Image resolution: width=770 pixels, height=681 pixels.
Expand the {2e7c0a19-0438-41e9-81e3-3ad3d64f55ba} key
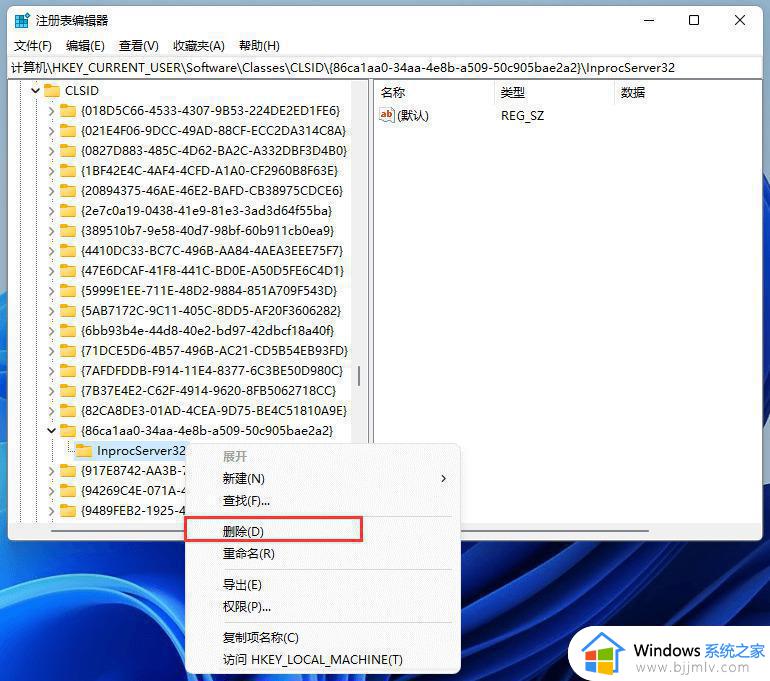[x=51, y=211]
